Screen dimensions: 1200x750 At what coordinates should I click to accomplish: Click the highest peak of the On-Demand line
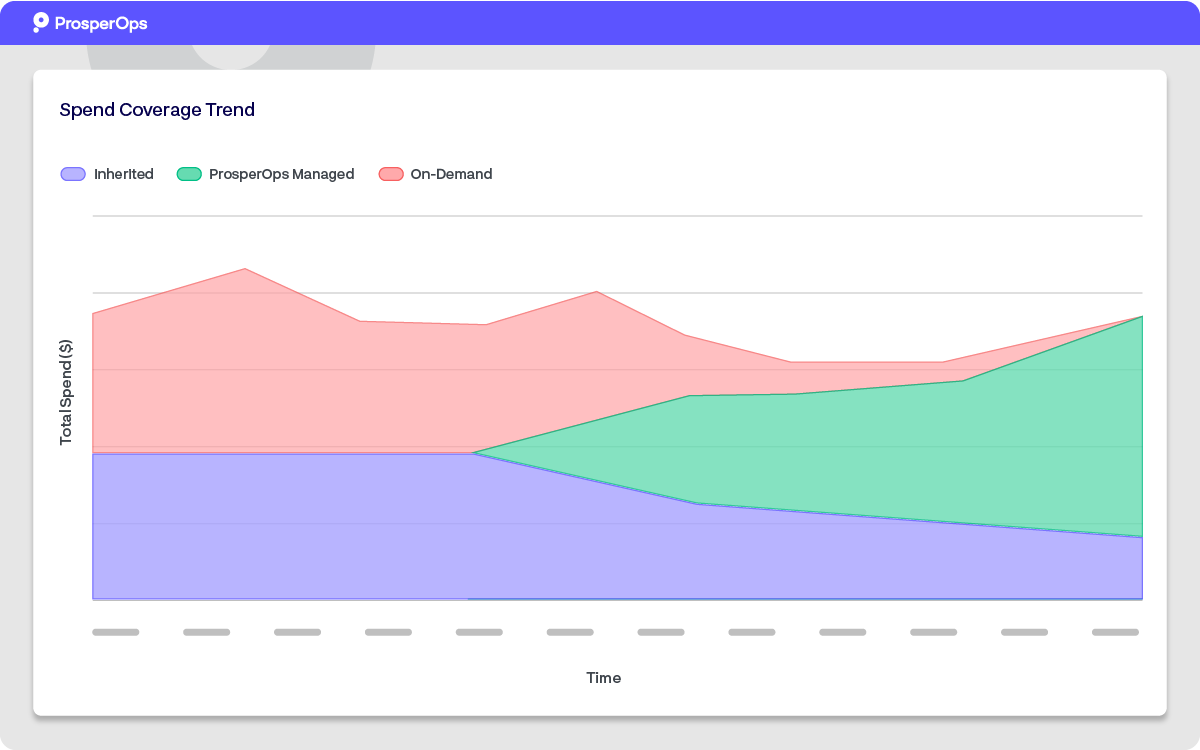pos(245,269)
